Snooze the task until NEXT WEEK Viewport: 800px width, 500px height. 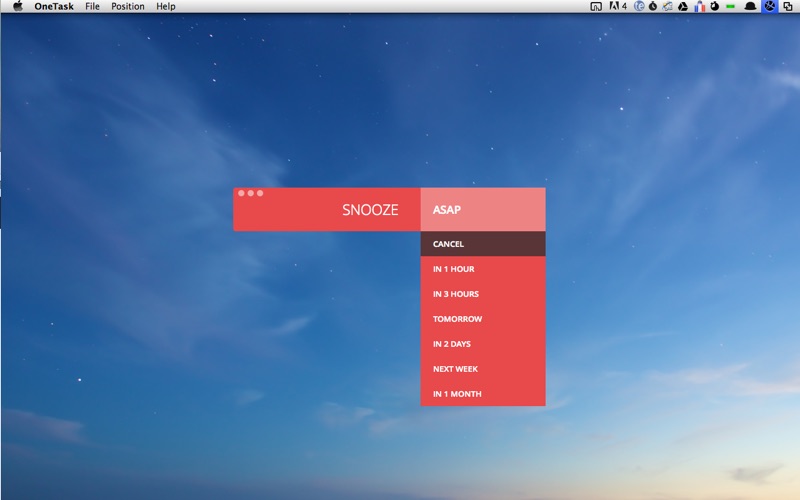(483, 369)
